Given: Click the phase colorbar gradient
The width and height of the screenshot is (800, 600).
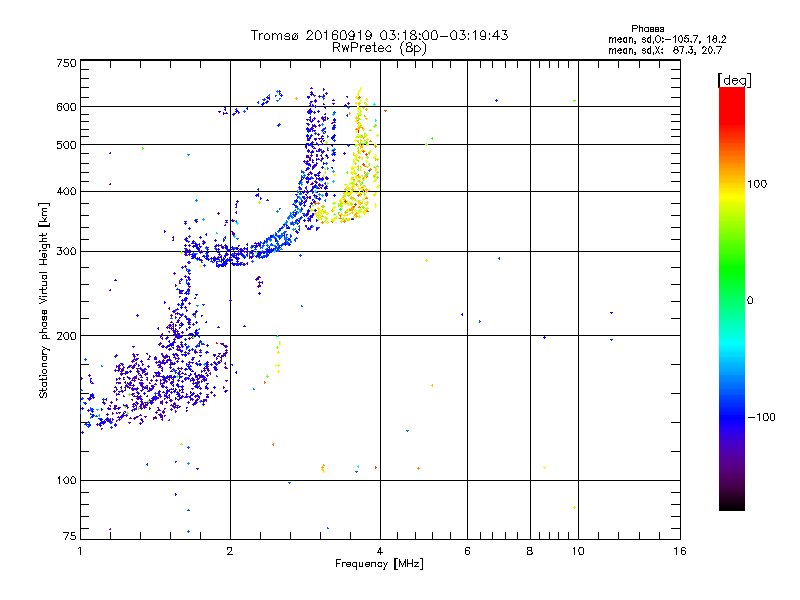Looking at the screenshot, I should coord(732,298).
